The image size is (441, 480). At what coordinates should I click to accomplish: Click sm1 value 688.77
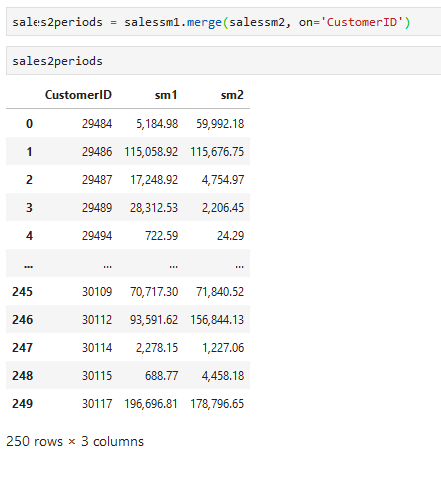coord(161,376)
